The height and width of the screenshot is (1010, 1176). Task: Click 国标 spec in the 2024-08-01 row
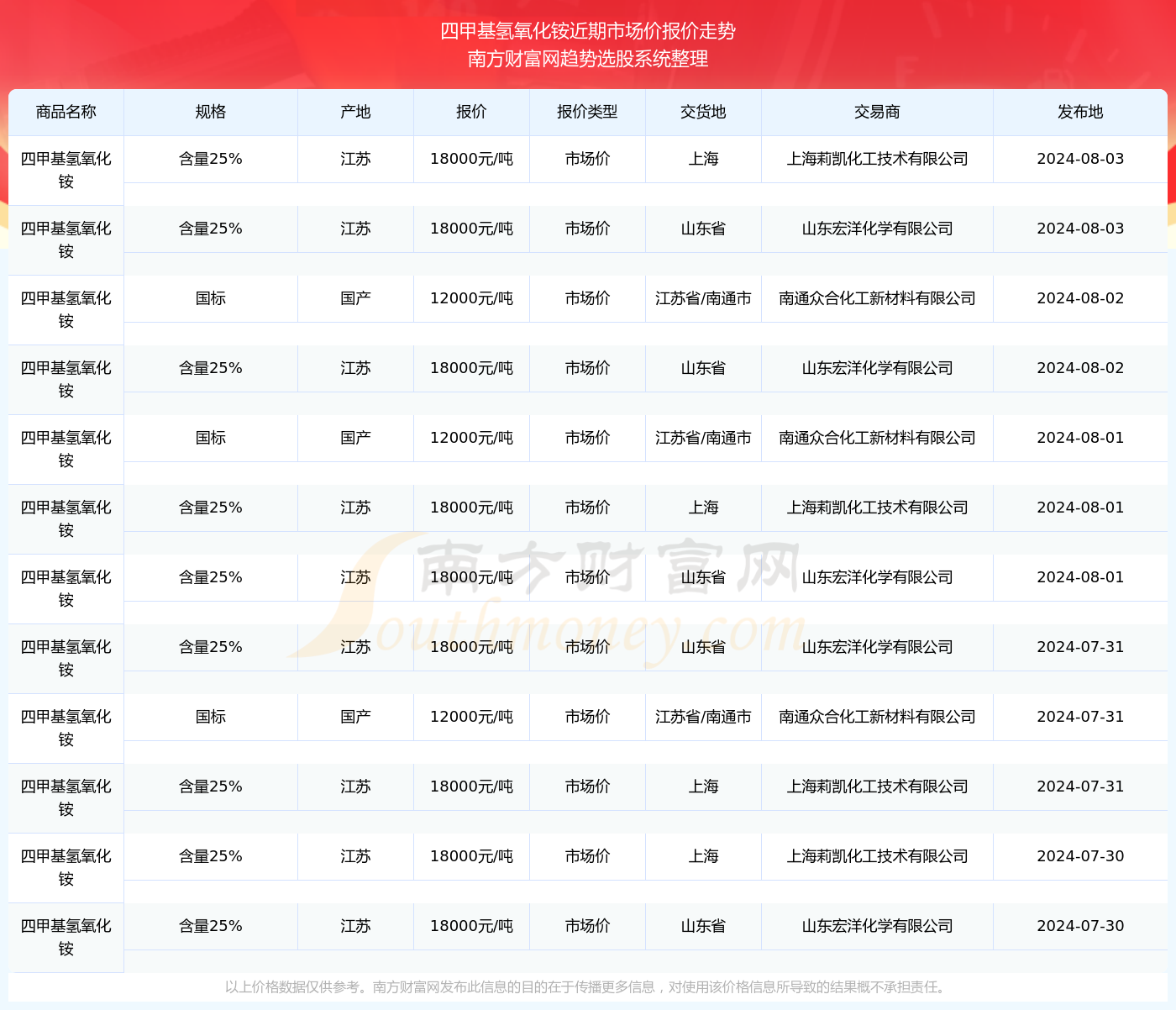coord(211,438)
